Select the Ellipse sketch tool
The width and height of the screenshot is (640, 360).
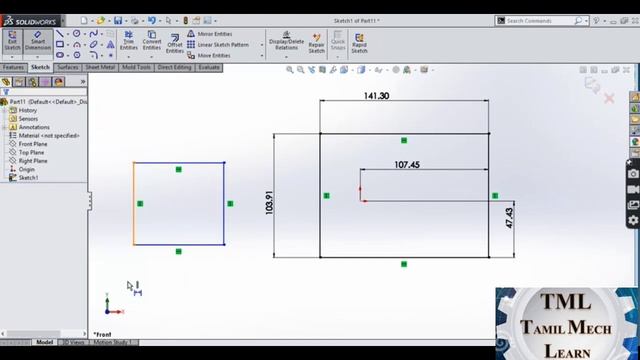click(93, 44)
